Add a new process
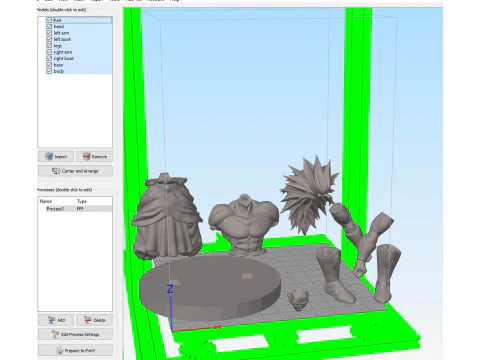The width and height of the screenshot is (480, 360). click(56, 320)
